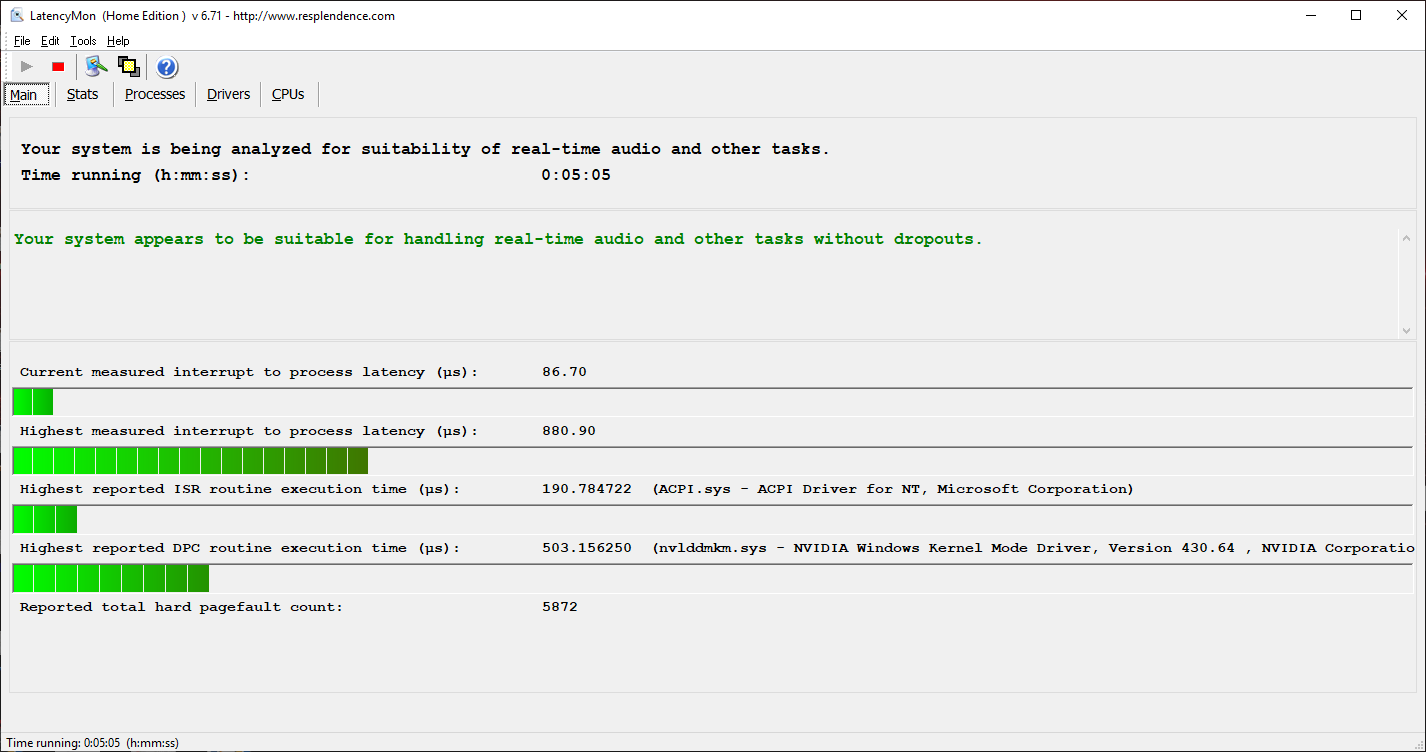1426x752 pixels.
Task: Click 'Highest reported DPC routine execution time' label
Action: (240, 548)
